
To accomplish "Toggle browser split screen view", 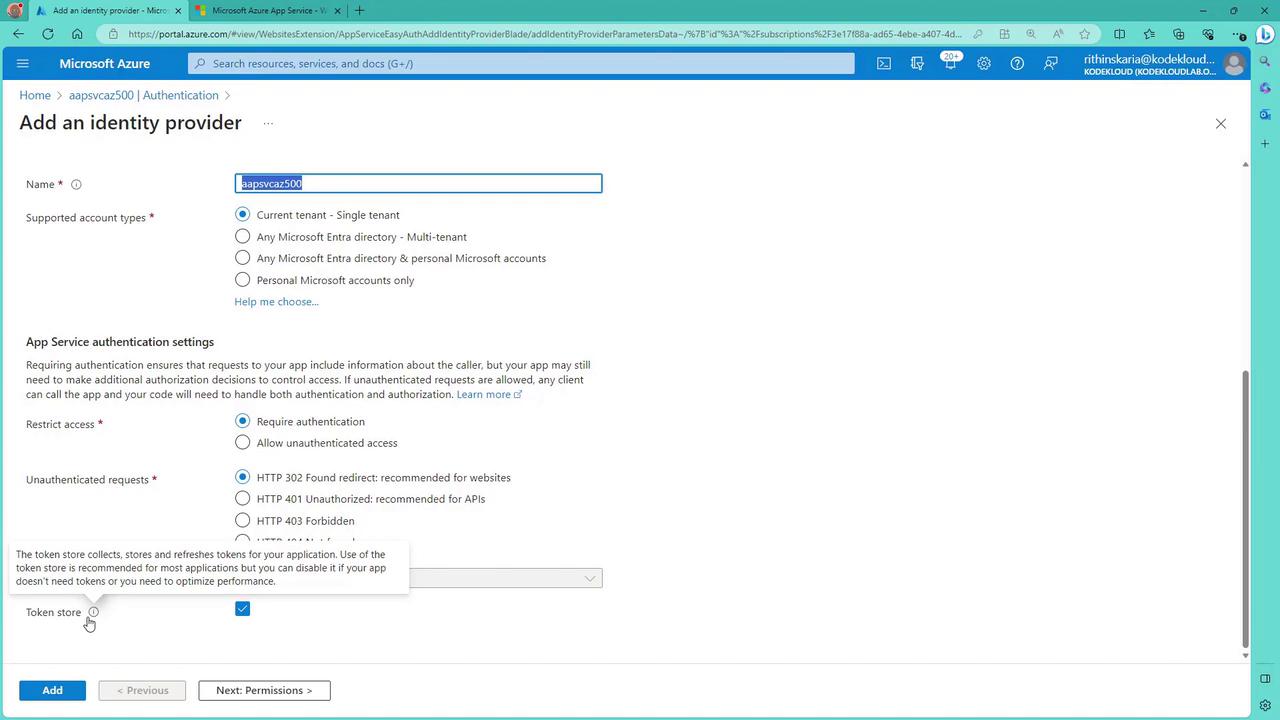I will click(x=1119, y=34).
